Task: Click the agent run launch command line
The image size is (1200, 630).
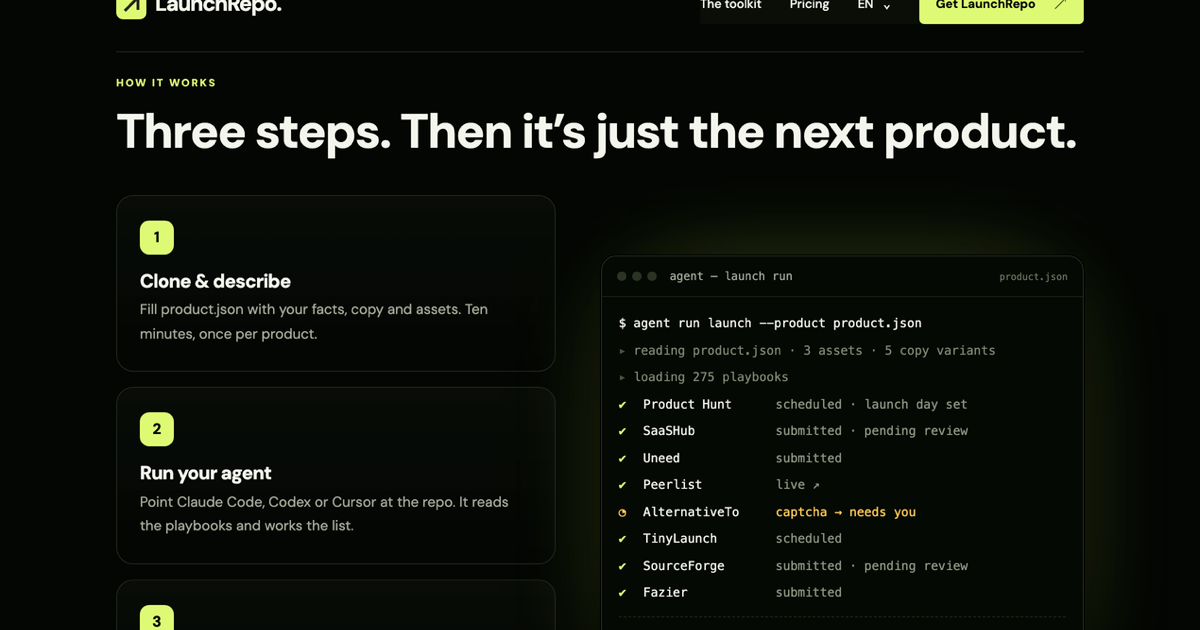Action: tap(770, 323)
